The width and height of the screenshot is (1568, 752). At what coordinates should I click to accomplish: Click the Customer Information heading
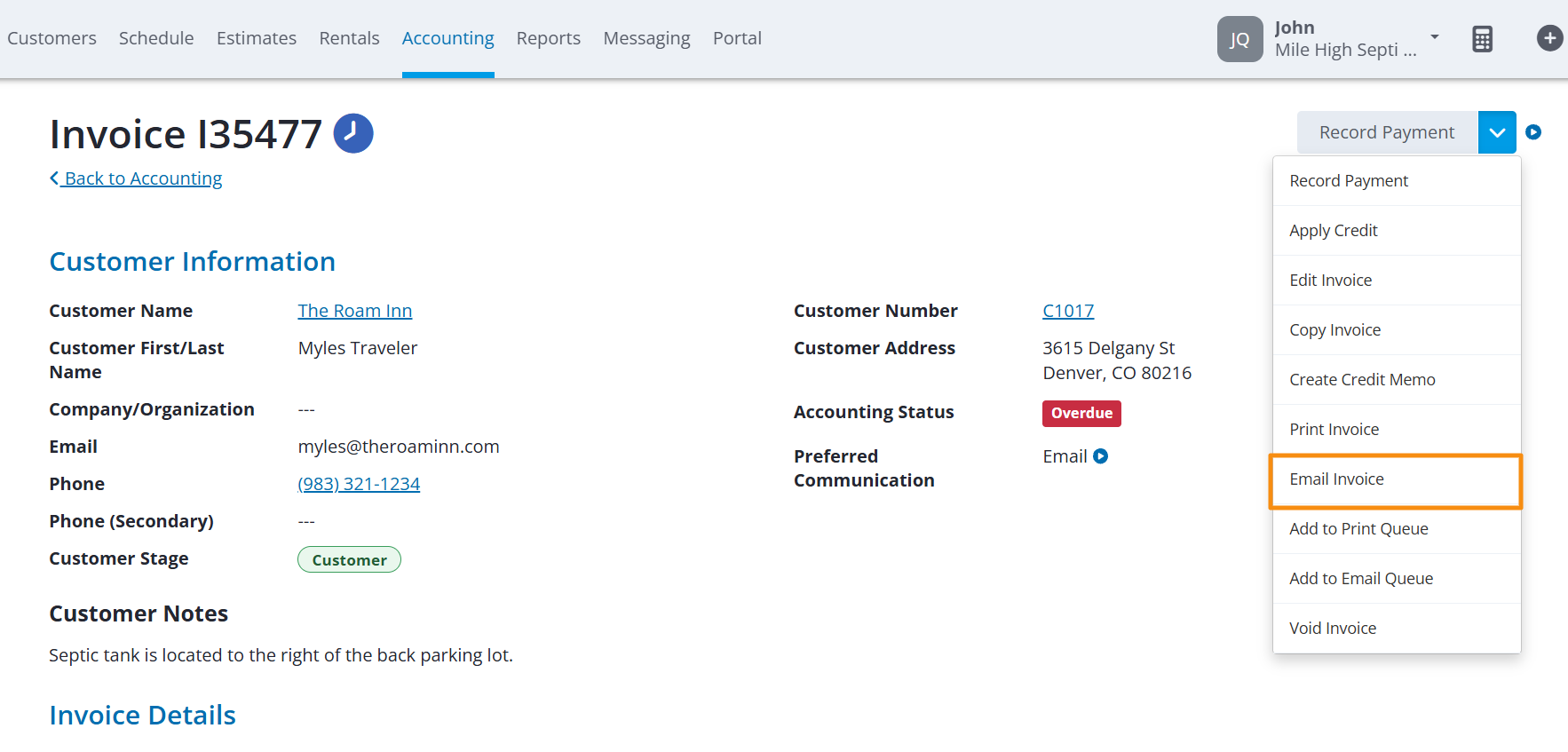[x=193, y=262]
